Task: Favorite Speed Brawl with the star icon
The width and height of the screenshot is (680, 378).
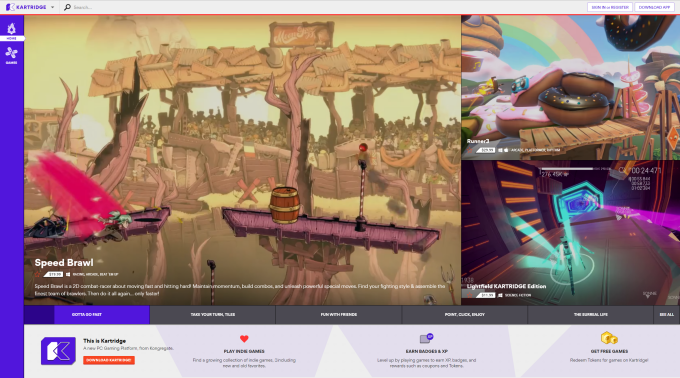Action: point(37,274)
